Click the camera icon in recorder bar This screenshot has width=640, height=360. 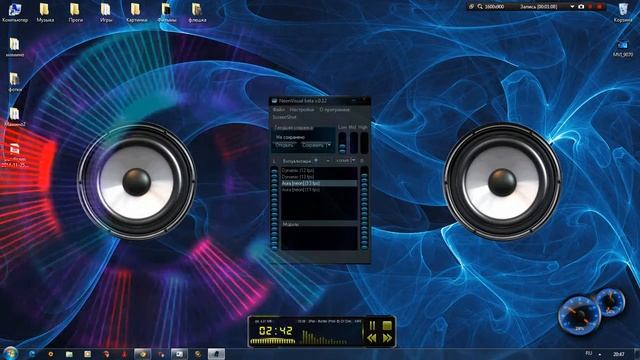[x=581, y=7]
